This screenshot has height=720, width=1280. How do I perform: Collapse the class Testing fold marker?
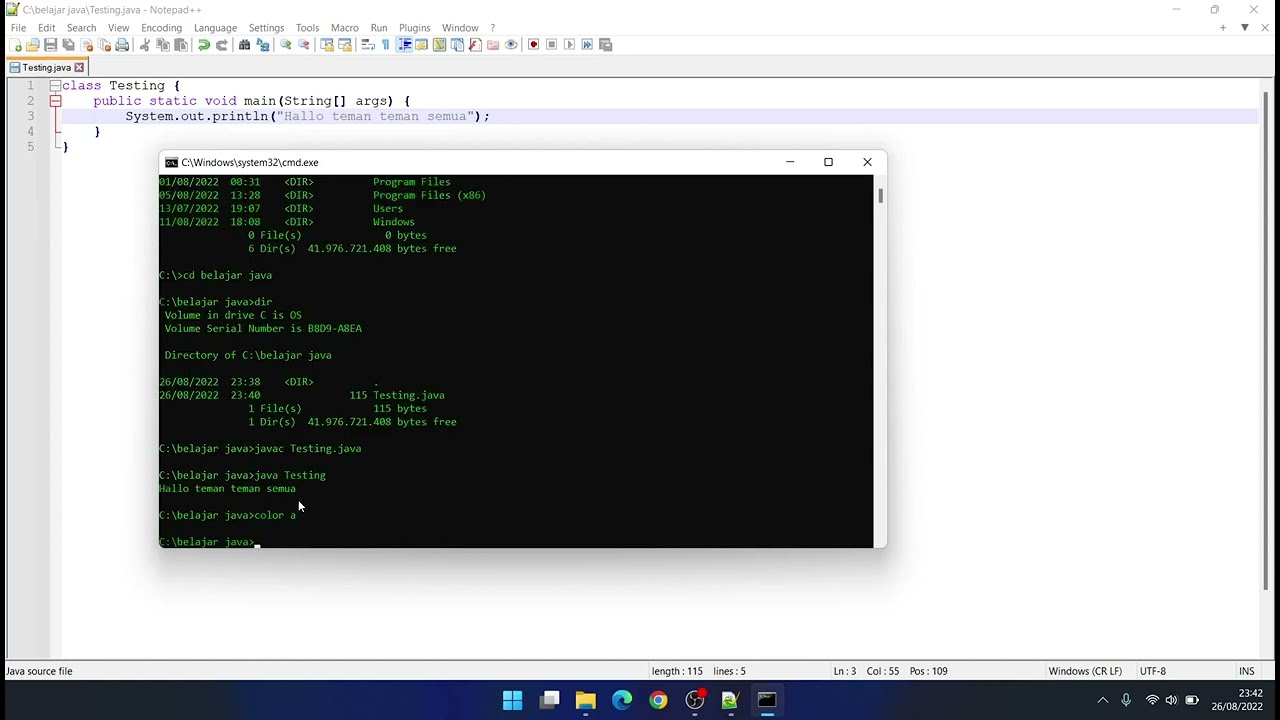(x=55, y=86)
